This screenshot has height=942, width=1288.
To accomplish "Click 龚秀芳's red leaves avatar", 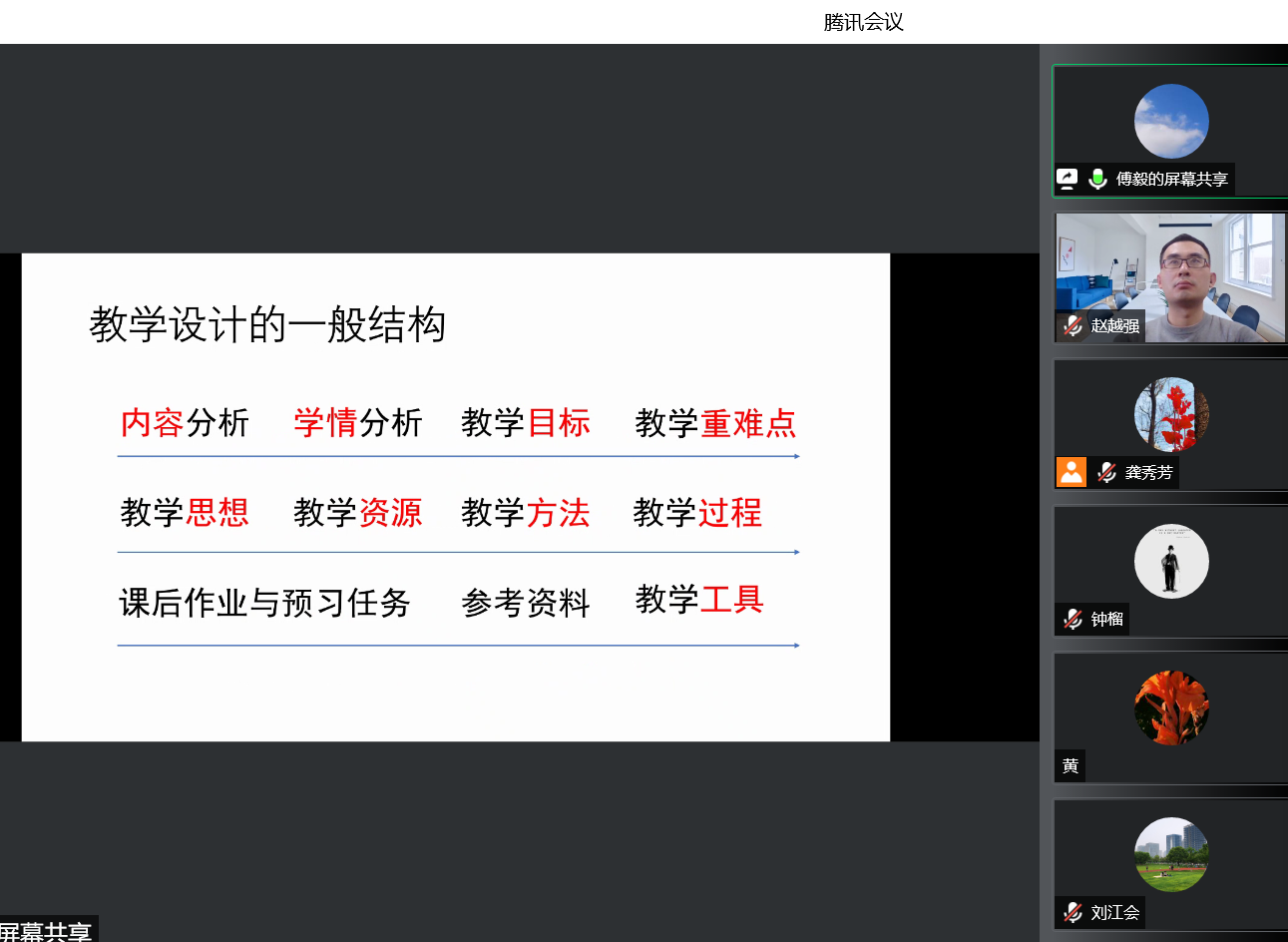I will tap(1171, 414).
